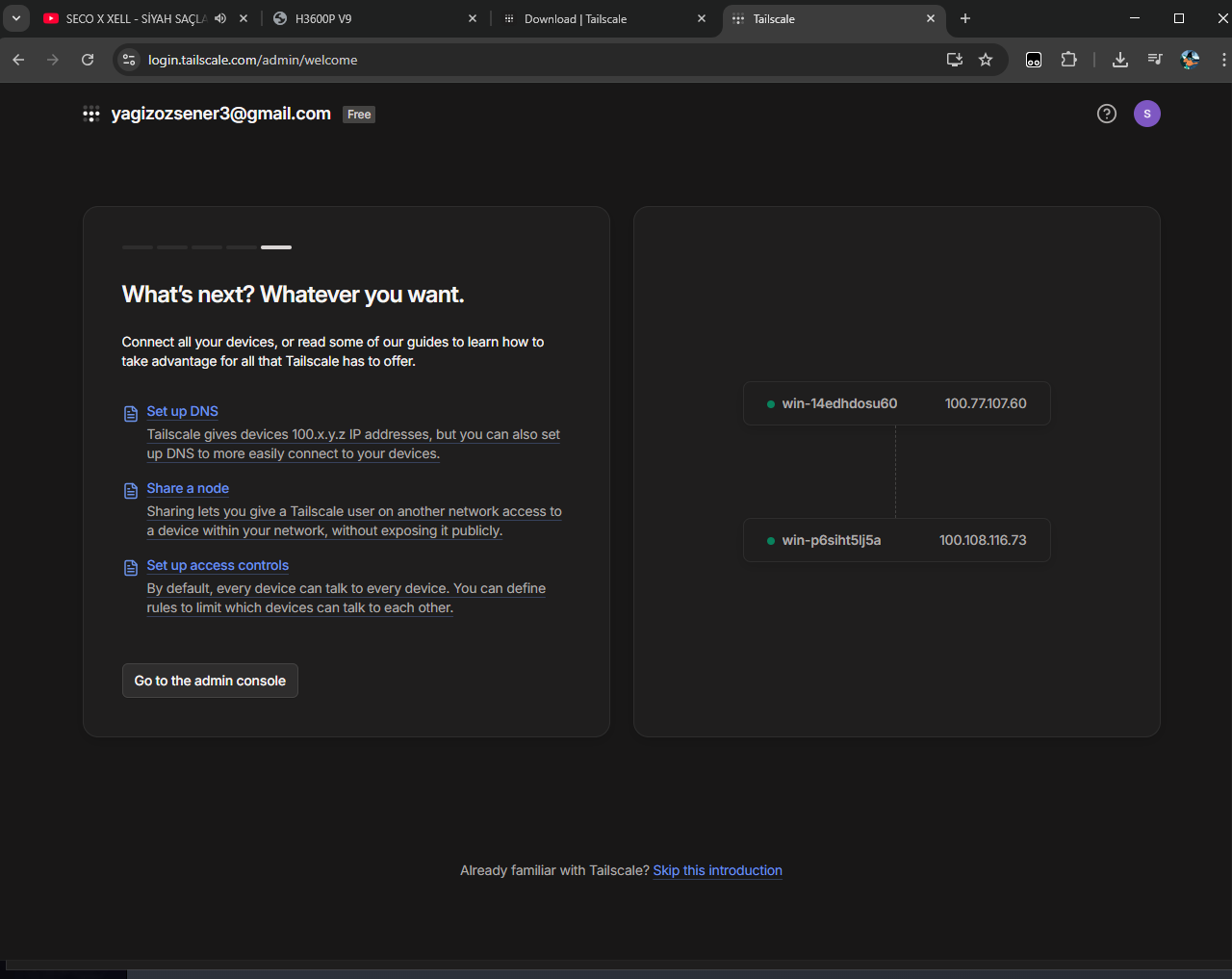Open the browser Downloads panel
Viewport: 1232px width, 979px height.
coord(1120,60)
